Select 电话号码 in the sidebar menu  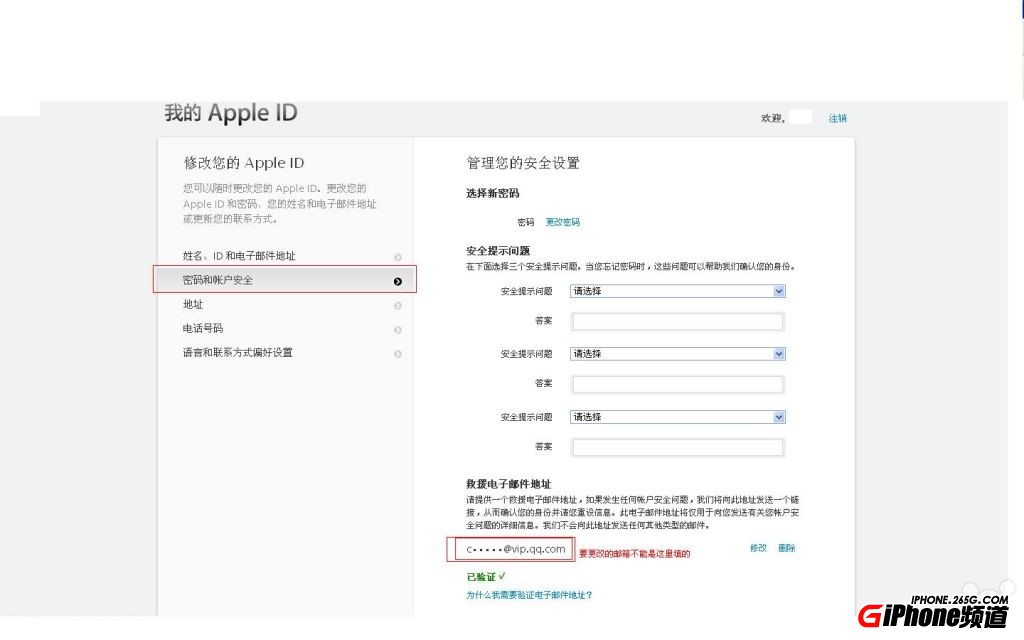tap(203, 328)
